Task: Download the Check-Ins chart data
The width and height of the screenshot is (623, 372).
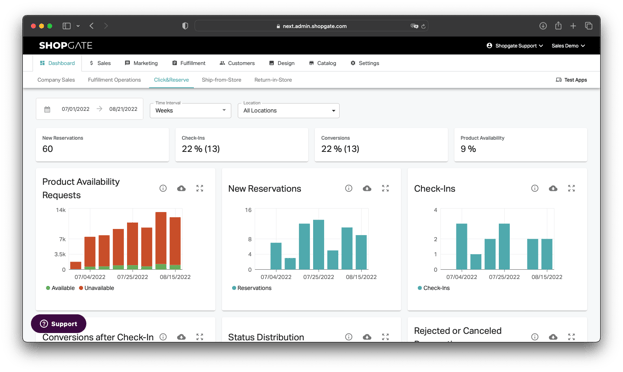Action: pyautogui.click(x=553, y=188)
